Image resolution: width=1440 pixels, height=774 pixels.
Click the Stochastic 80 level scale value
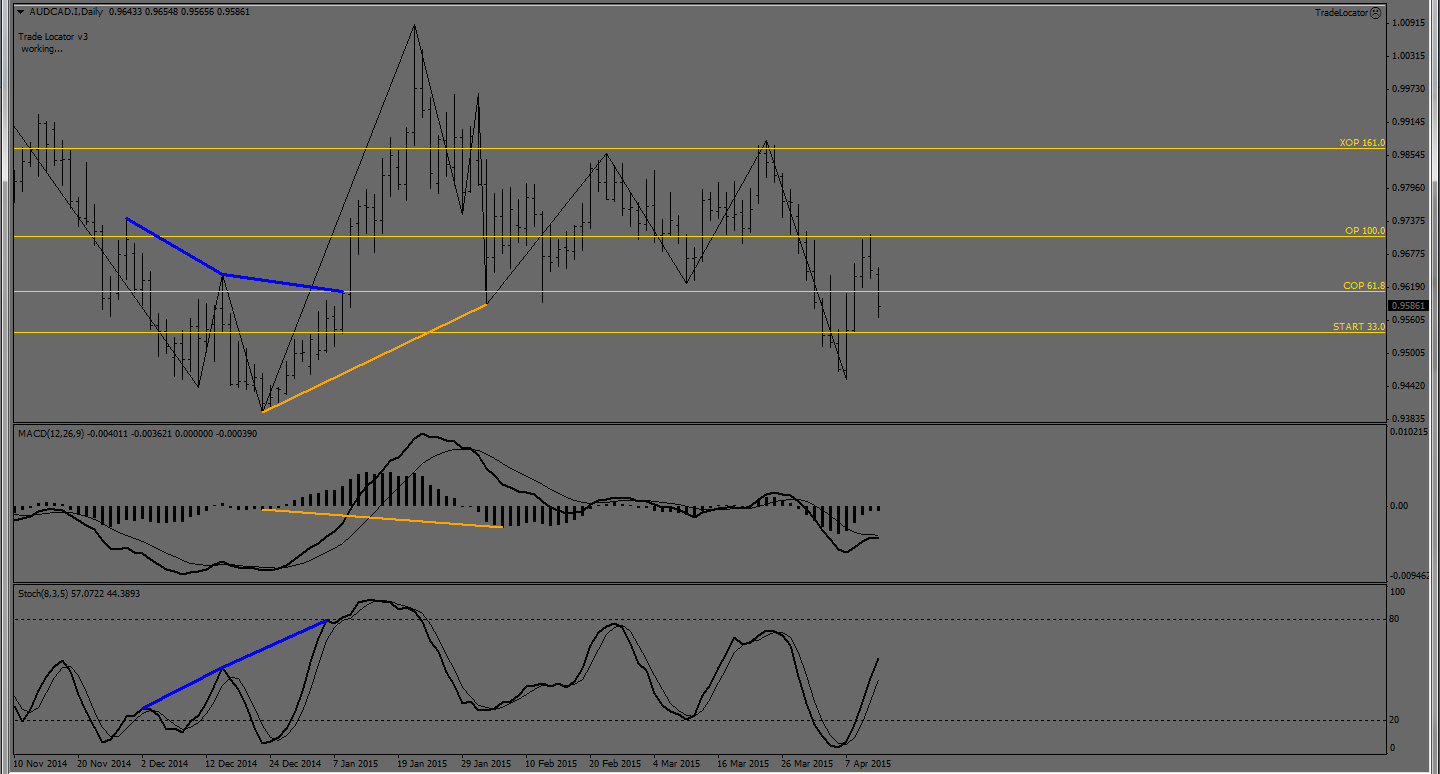[x=1398, y=620]
